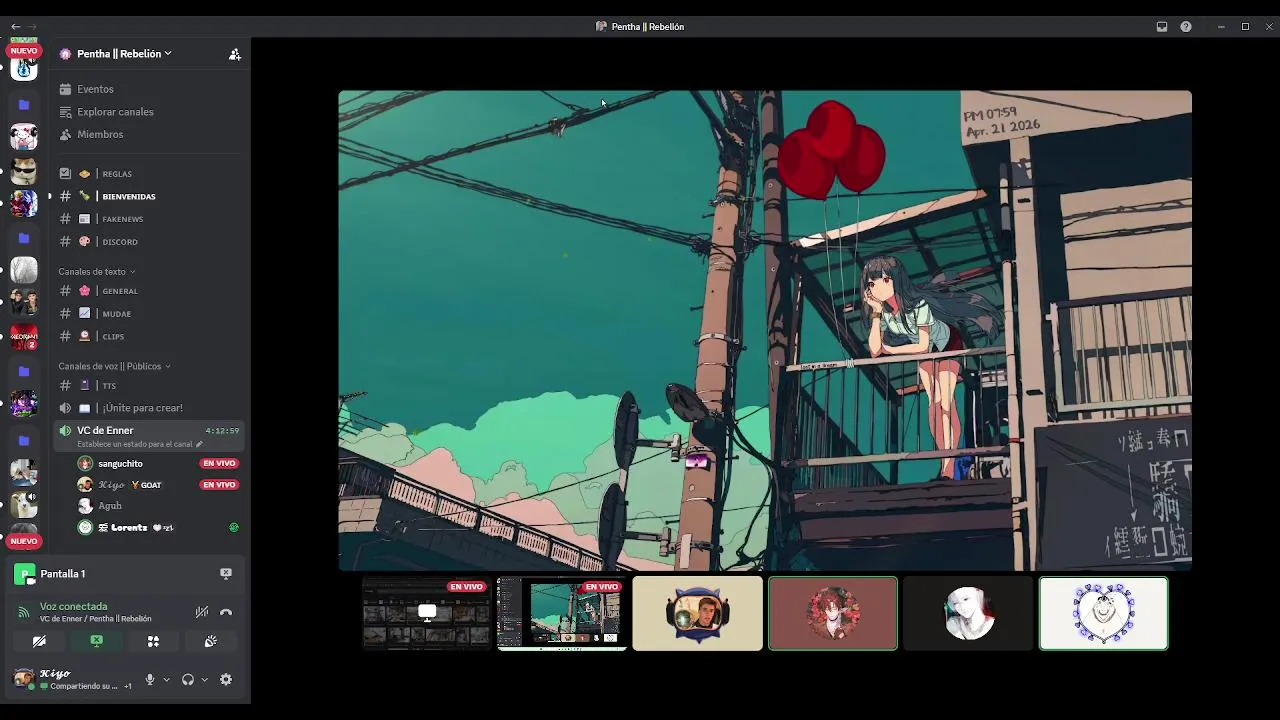1280x720 pixels.
Task: Click the voice connection signal icon
Action: [x=24, y=612]
